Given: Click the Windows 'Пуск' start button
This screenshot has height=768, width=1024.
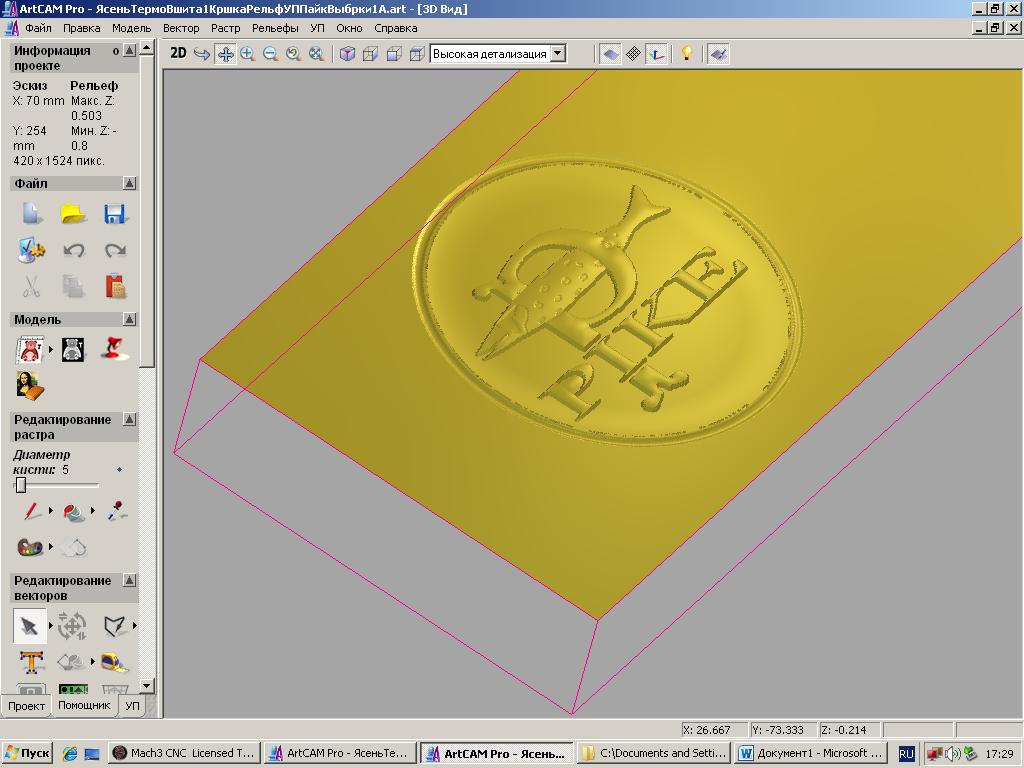Looking at the screenshot, I should pyautogui.click(x=27, y=754).
